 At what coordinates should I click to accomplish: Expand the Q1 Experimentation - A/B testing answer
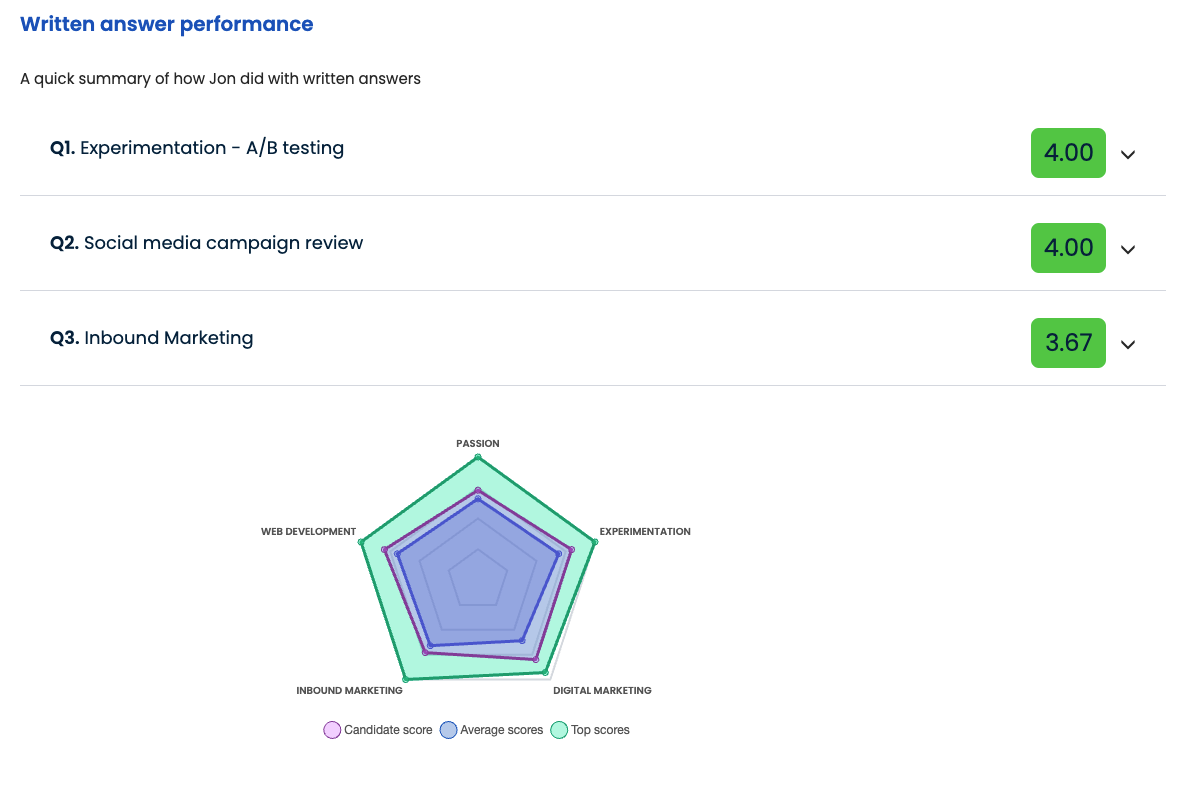[1128, 154]
